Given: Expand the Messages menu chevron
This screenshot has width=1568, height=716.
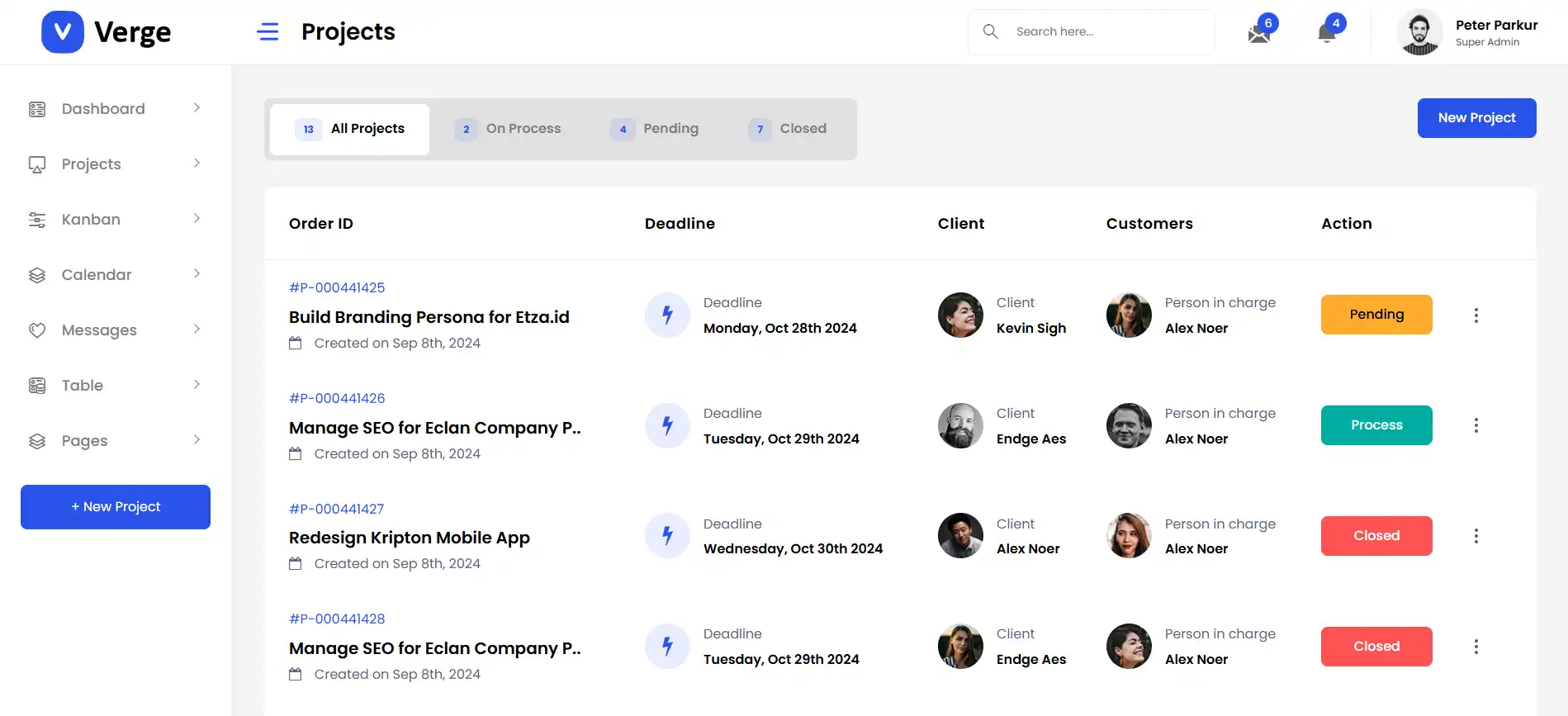Looking at the screenshot, I should [197, 329].
